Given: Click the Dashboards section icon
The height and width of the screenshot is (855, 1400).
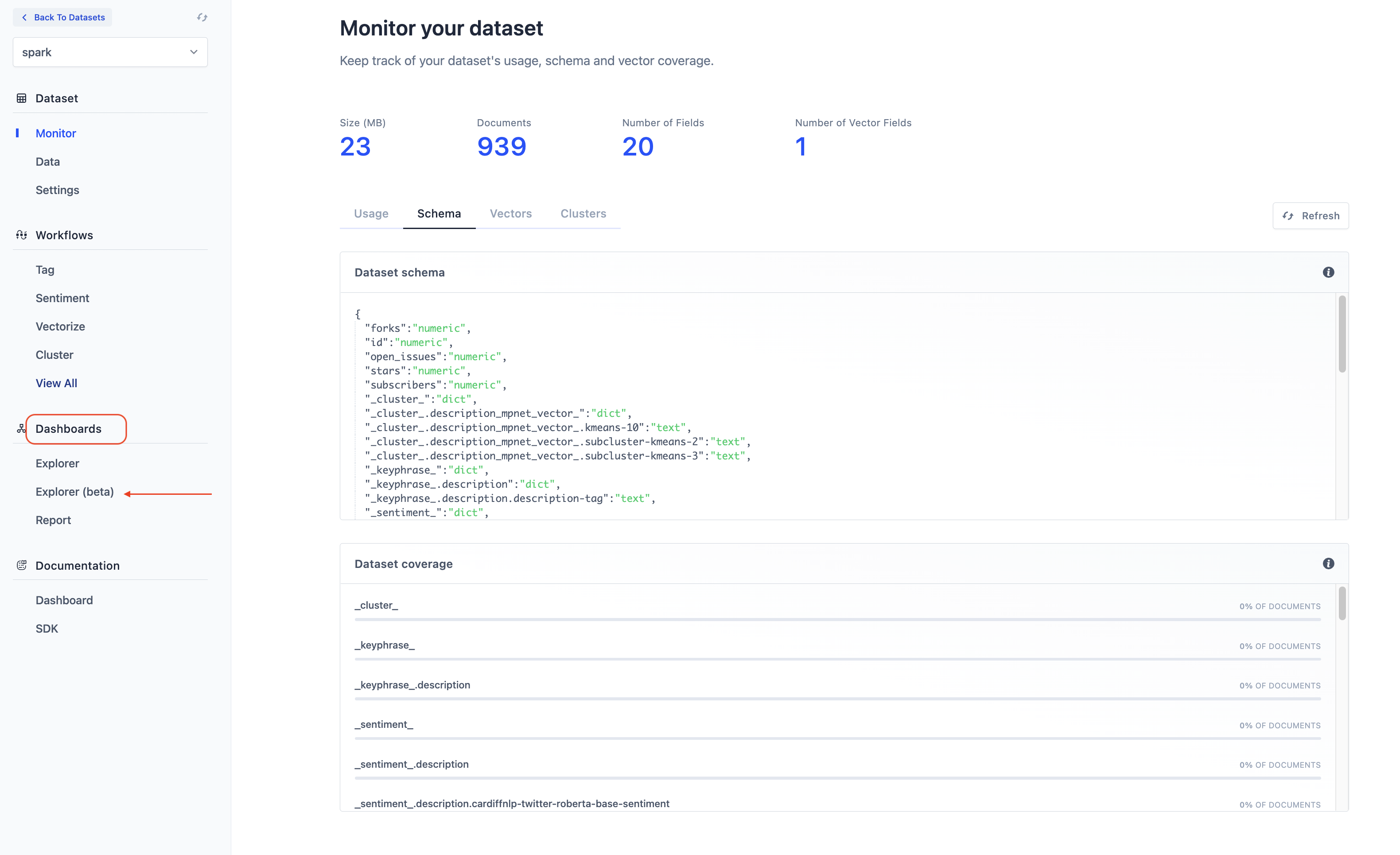Looking at the screenshot, I should point(22,429).
